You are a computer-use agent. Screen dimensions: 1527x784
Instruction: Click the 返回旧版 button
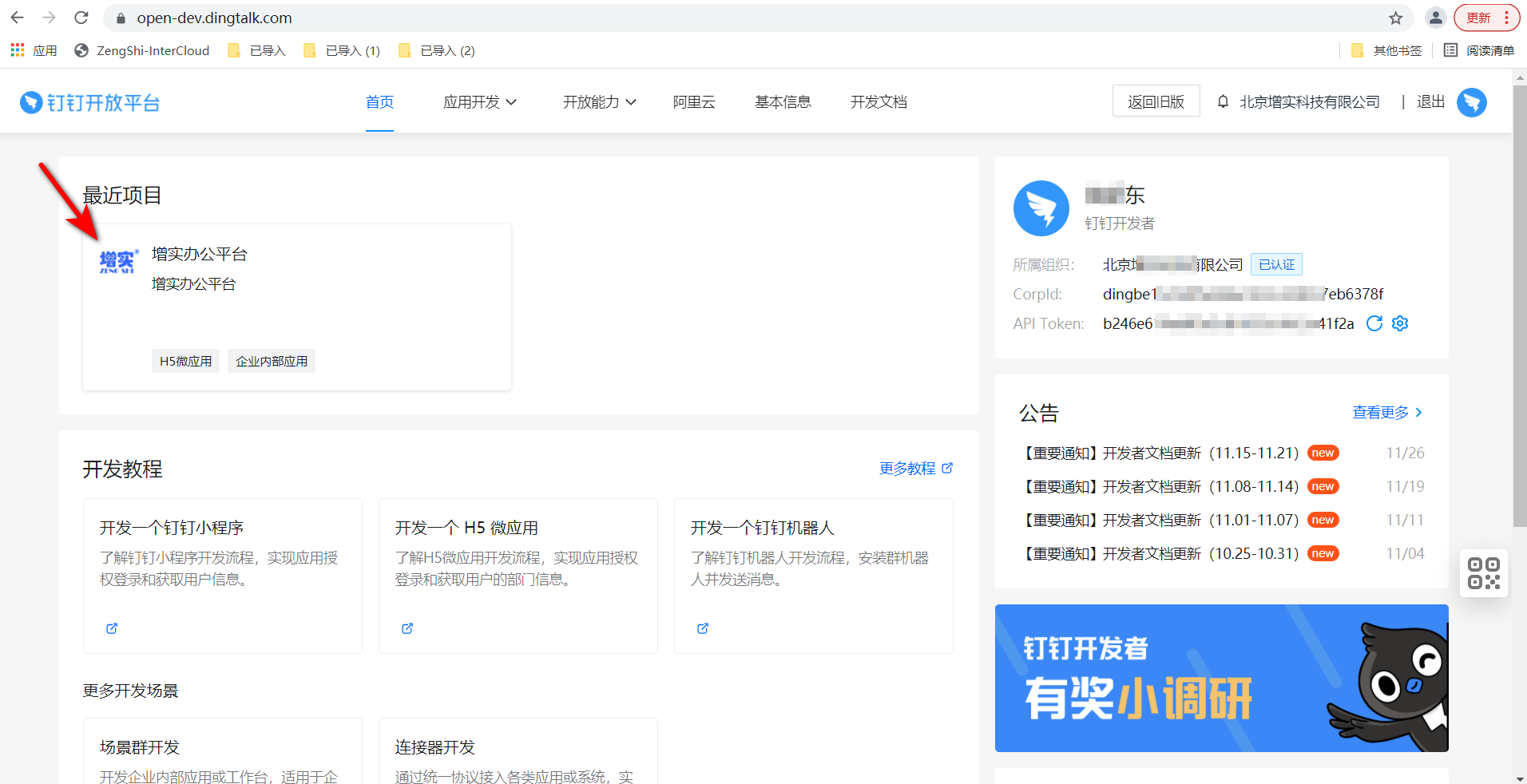(1156, 101)
